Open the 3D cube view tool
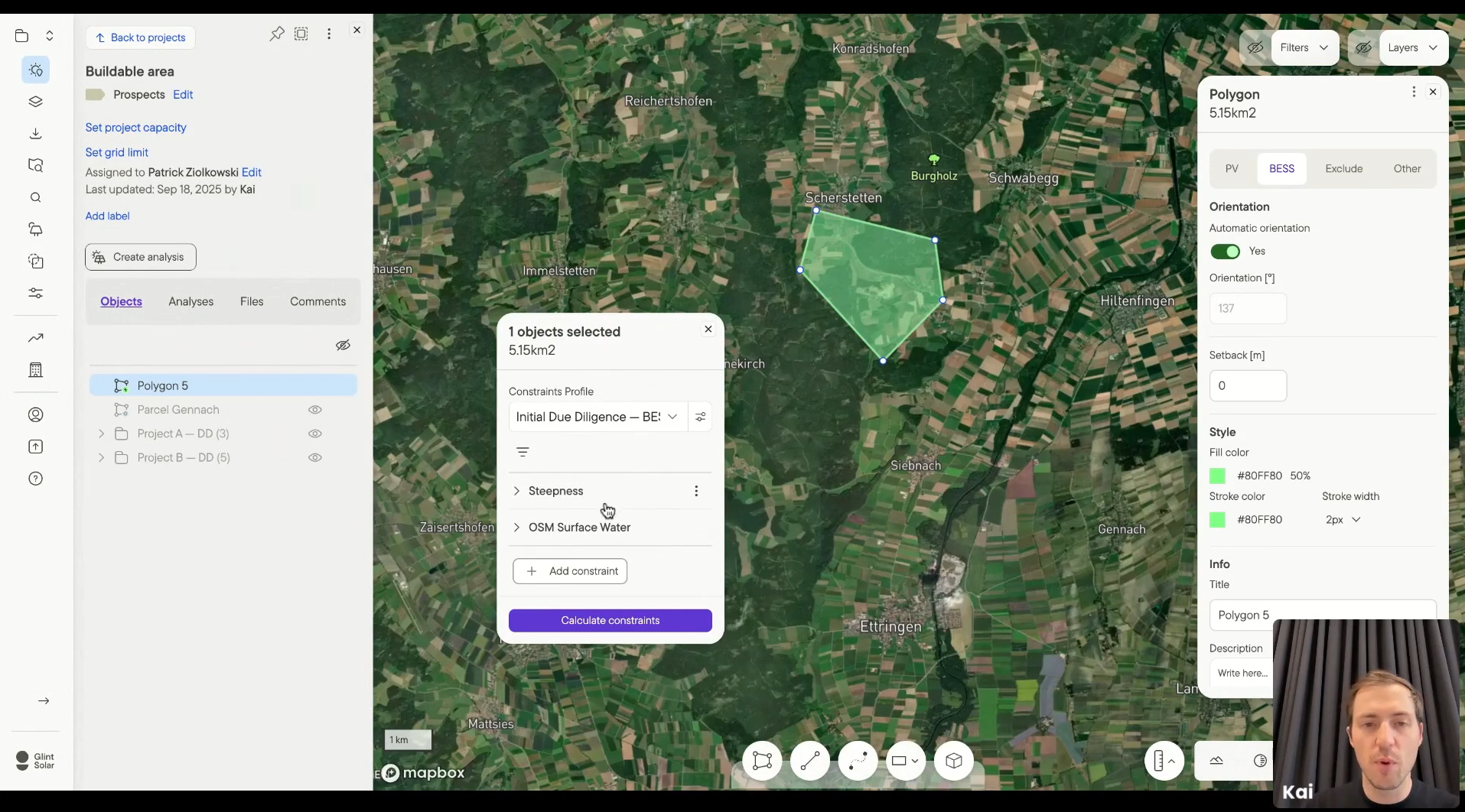 click(954, 761)
